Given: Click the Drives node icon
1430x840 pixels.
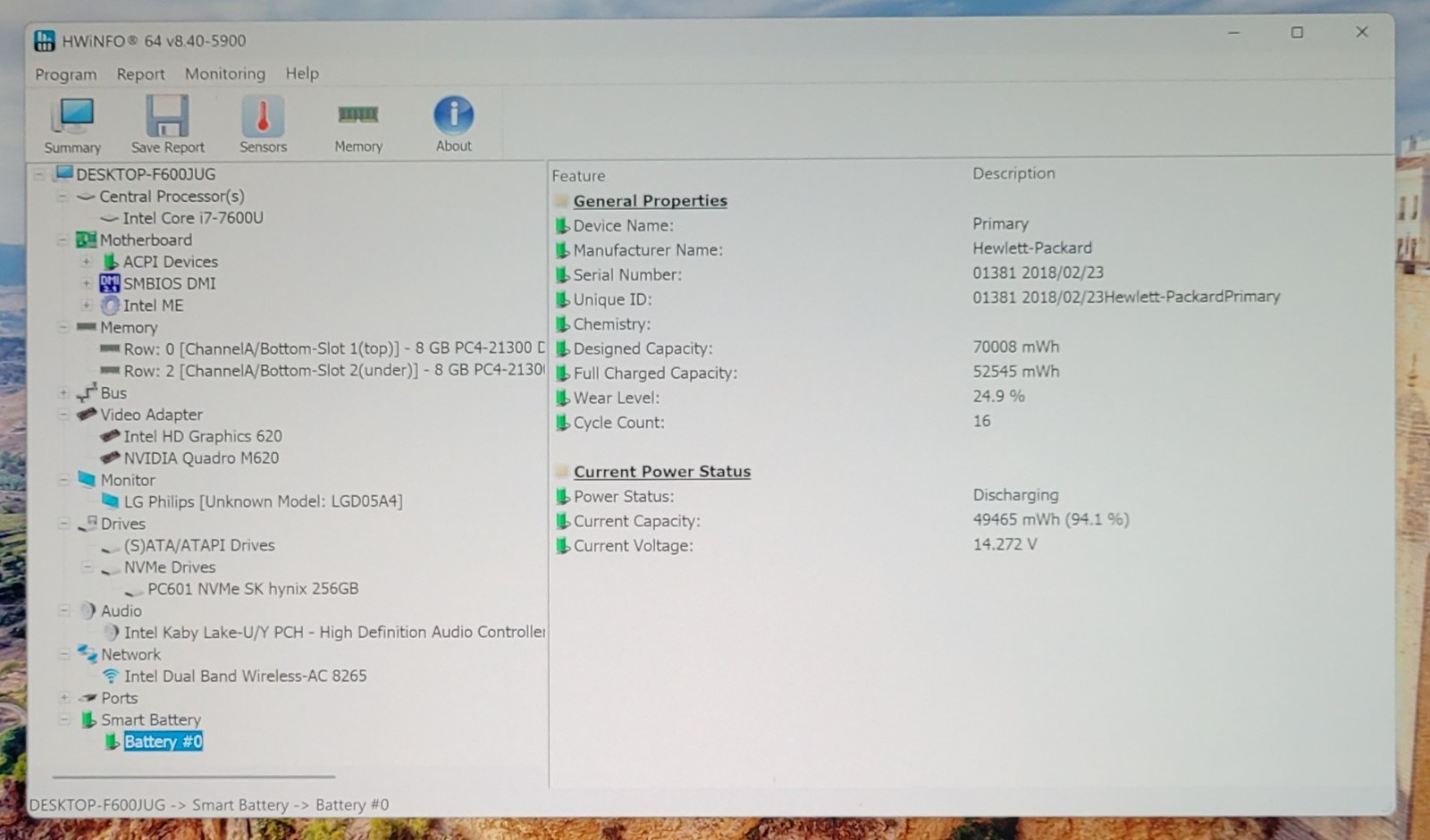Looking at the screenshot, I should coord(88,524).
